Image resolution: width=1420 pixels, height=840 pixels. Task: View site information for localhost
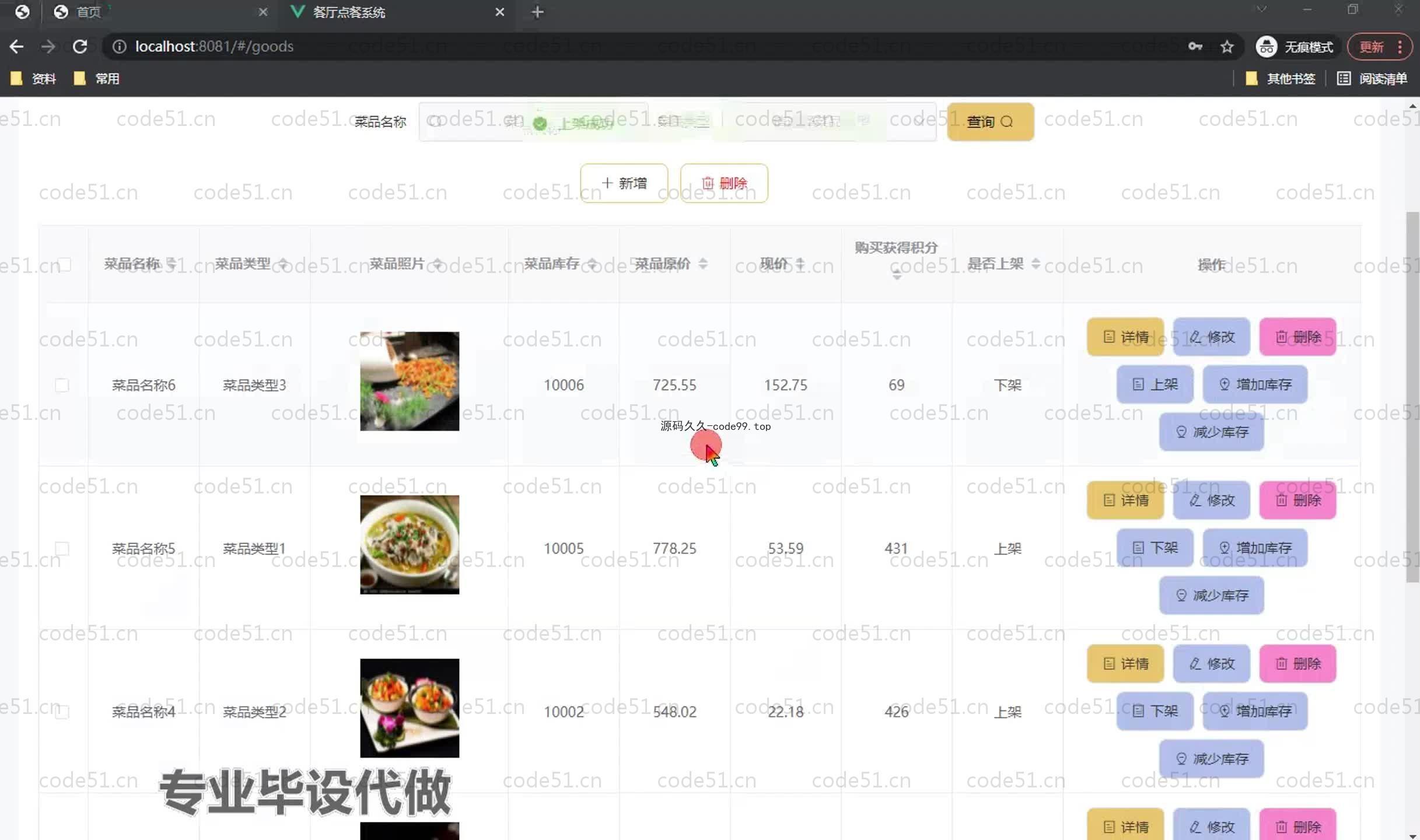click(119, 47)
